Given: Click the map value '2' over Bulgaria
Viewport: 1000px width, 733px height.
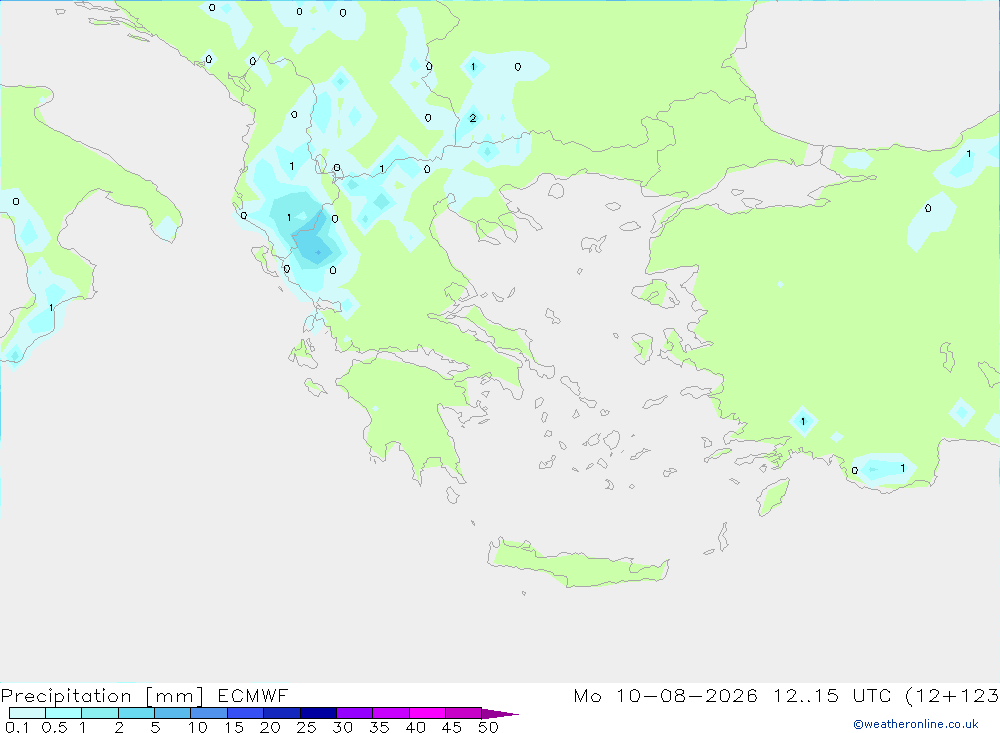Looking at the screenshot, I should point(473,118).
